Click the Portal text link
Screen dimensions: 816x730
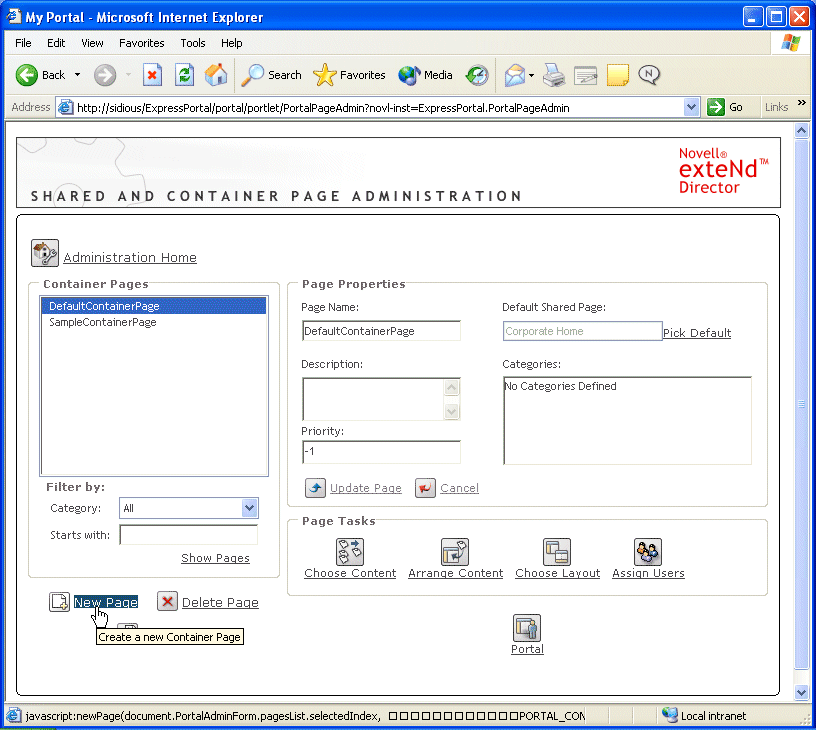pyautogui.click(x=527, y=649)
